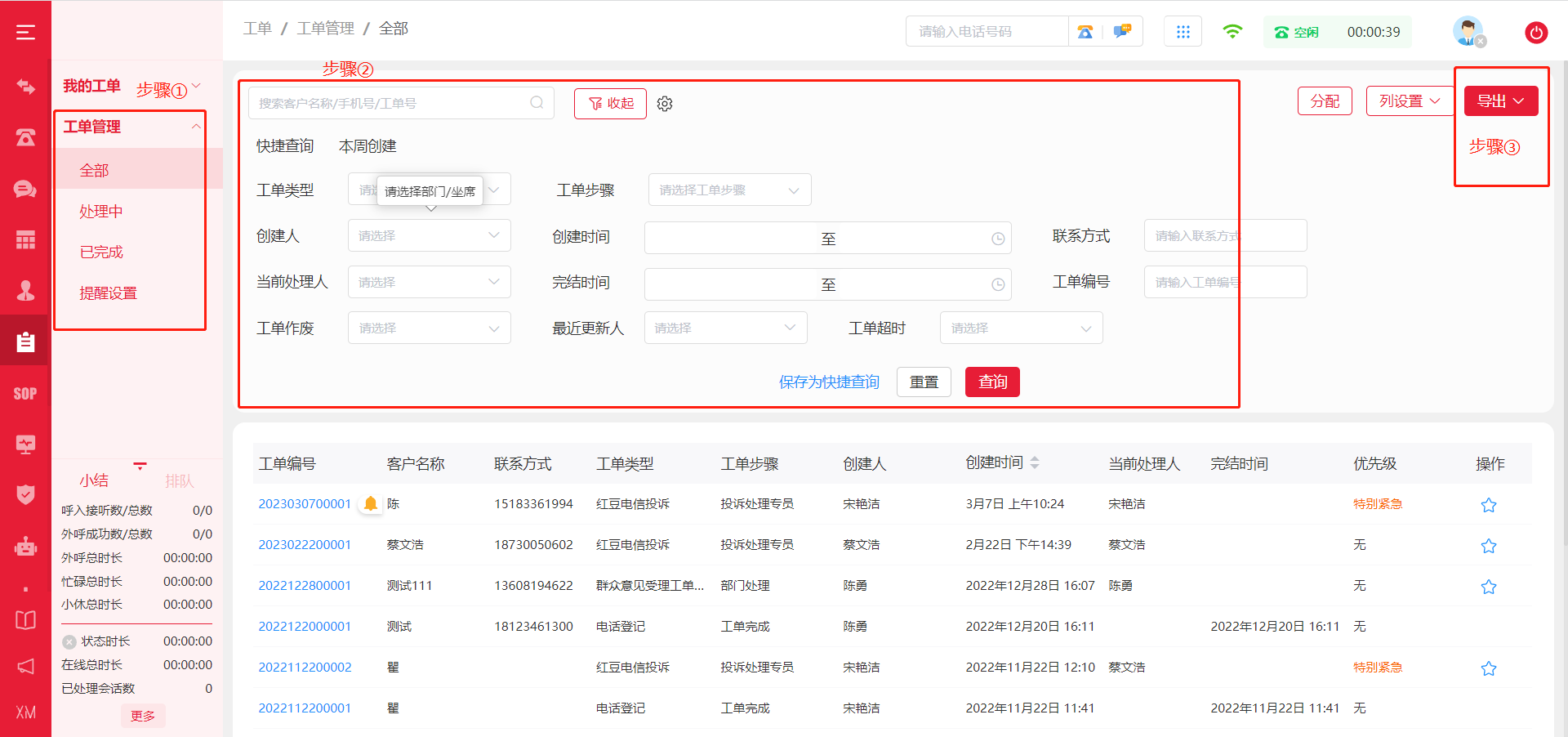Image resolution: width=1568 pixels, height=737 pixels.
Task: Switch to the 小结 tab
Action: [x=94, y=480]
